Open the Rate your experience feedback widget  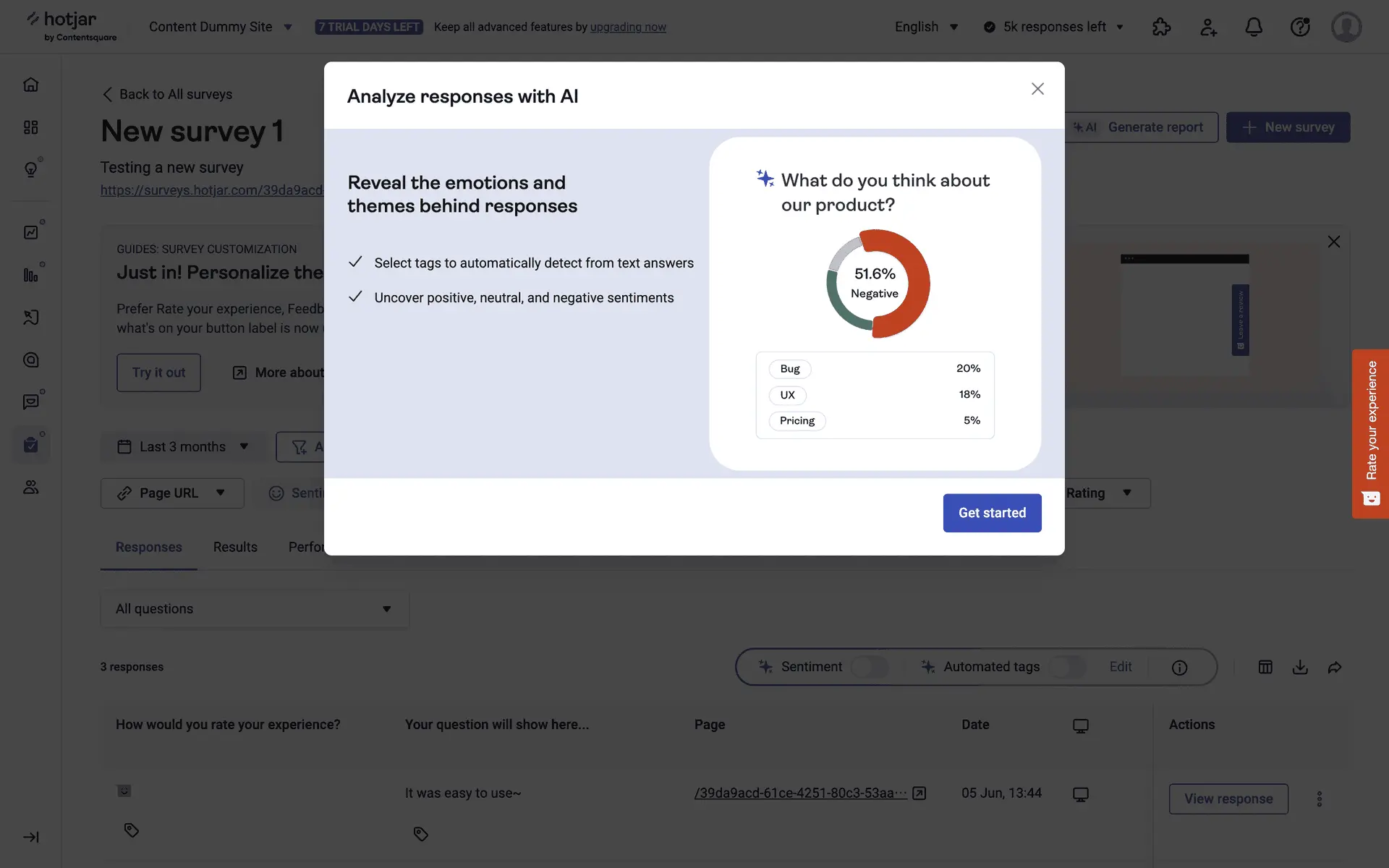pos(1370,433)
